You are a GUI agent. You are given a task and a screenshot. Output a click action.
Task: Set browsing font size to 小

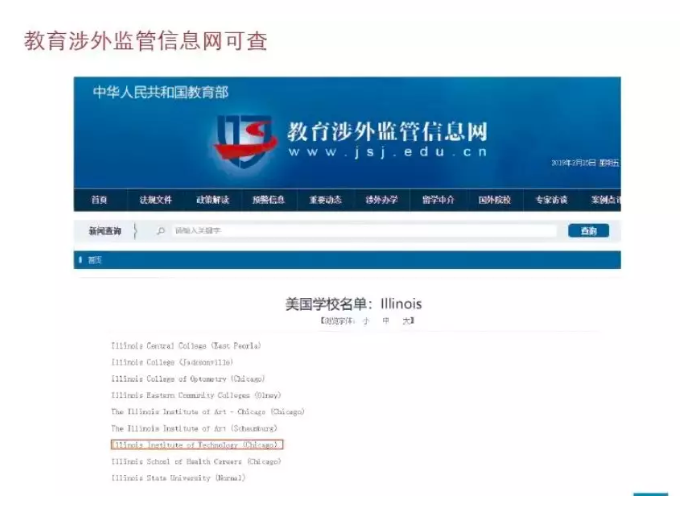click(366, 321)
